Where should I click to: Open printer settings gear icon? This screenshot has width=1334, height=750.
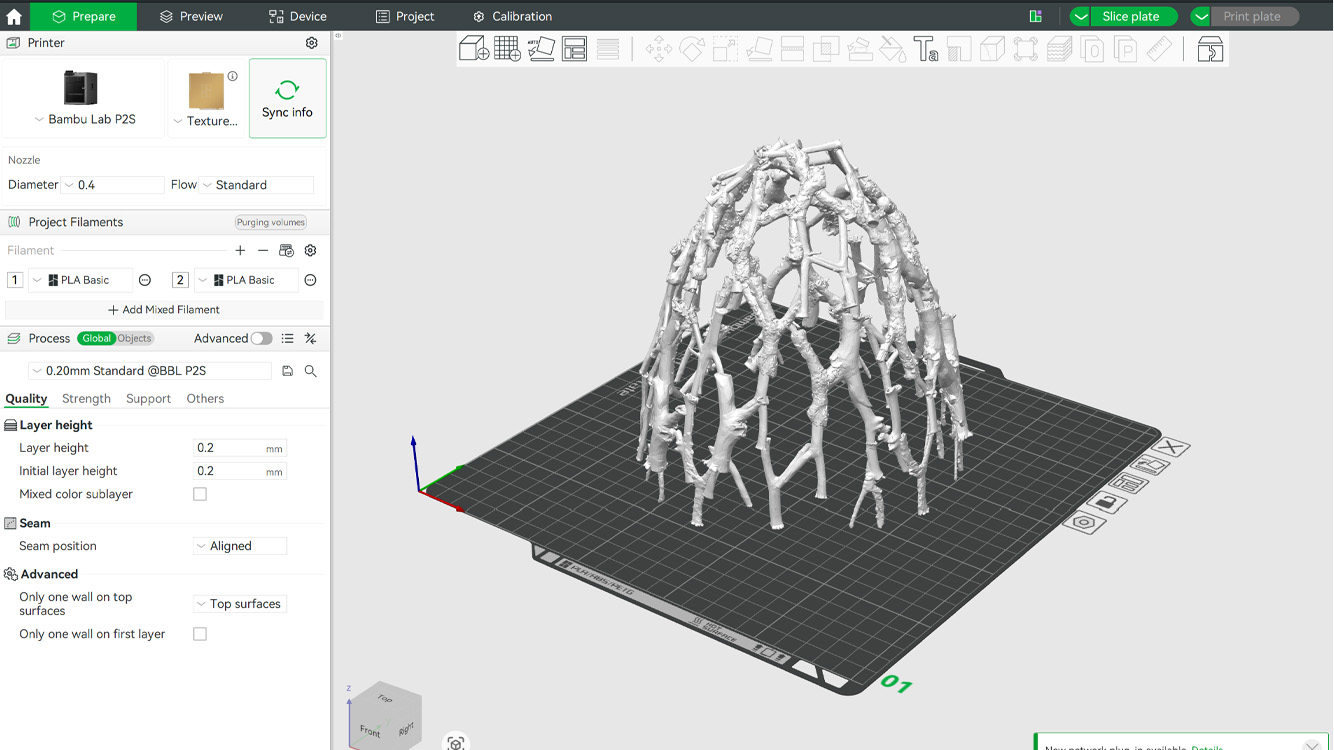(311, 43)
